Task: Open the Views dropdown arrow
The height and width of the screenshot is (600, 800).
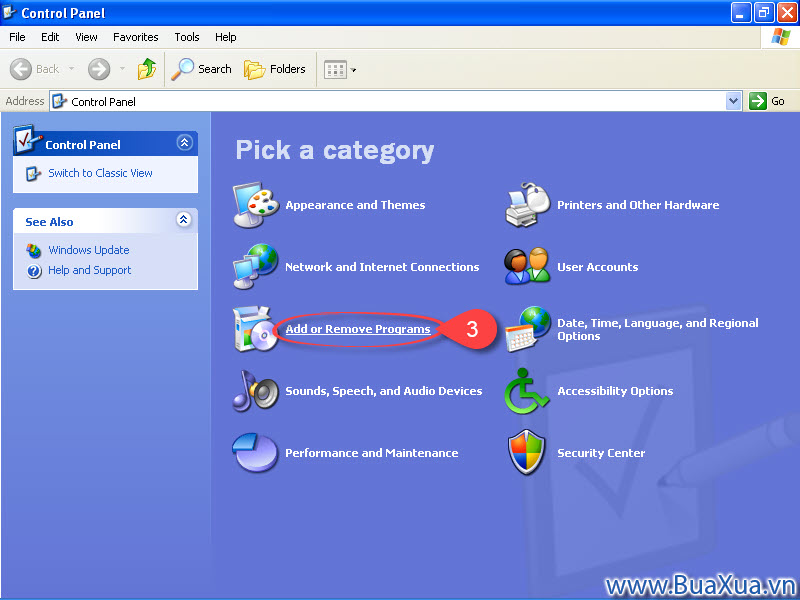Action: (353, 70)
